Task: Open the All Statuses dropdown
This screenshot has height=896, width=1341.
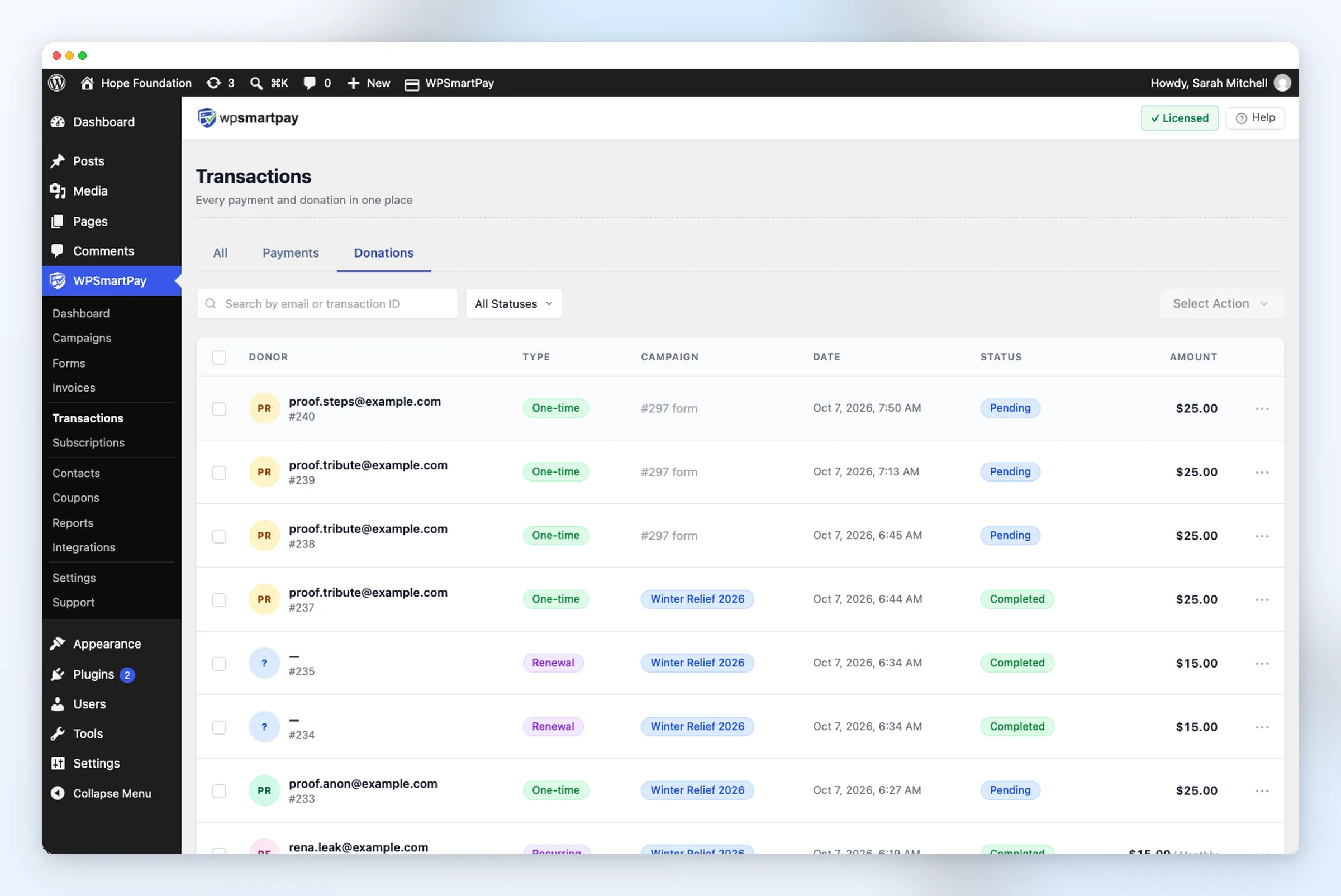Action: [x=514, y=303]
